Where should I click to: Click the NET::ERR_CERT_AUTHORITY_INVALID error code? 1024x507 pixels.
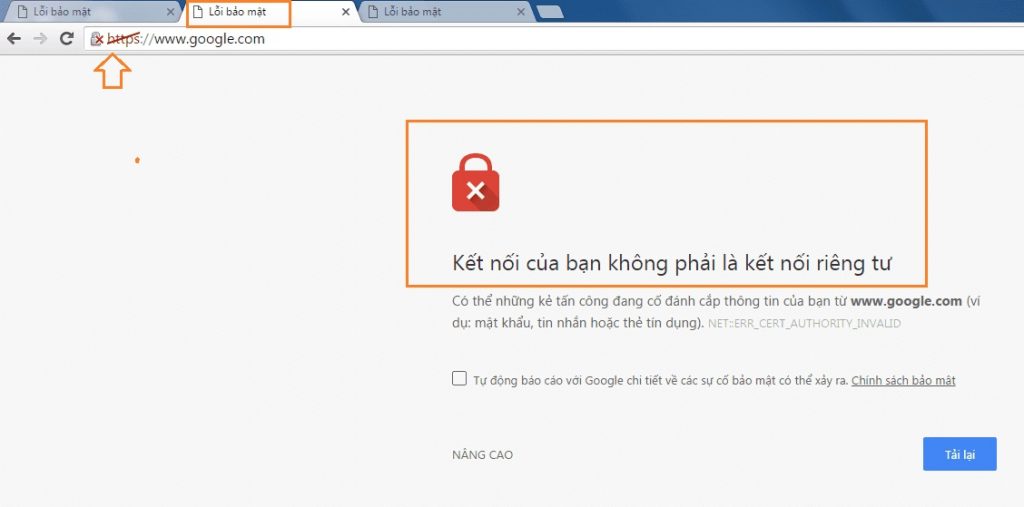(805, 323)
